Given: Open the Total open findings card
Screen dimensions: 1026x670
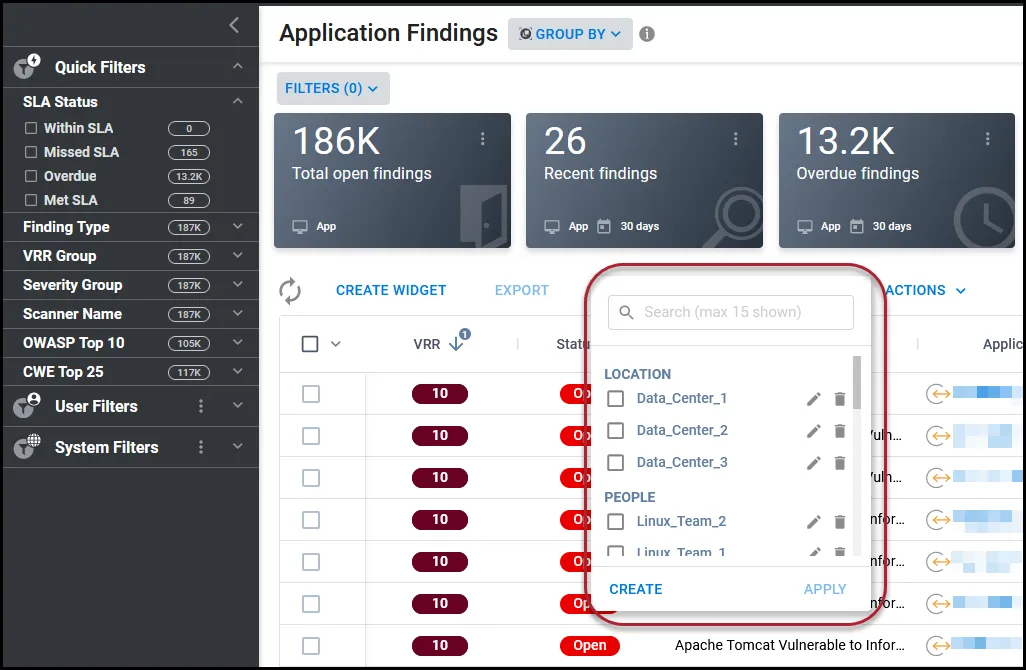Looking at the screenshot, I should click(393, 181).
